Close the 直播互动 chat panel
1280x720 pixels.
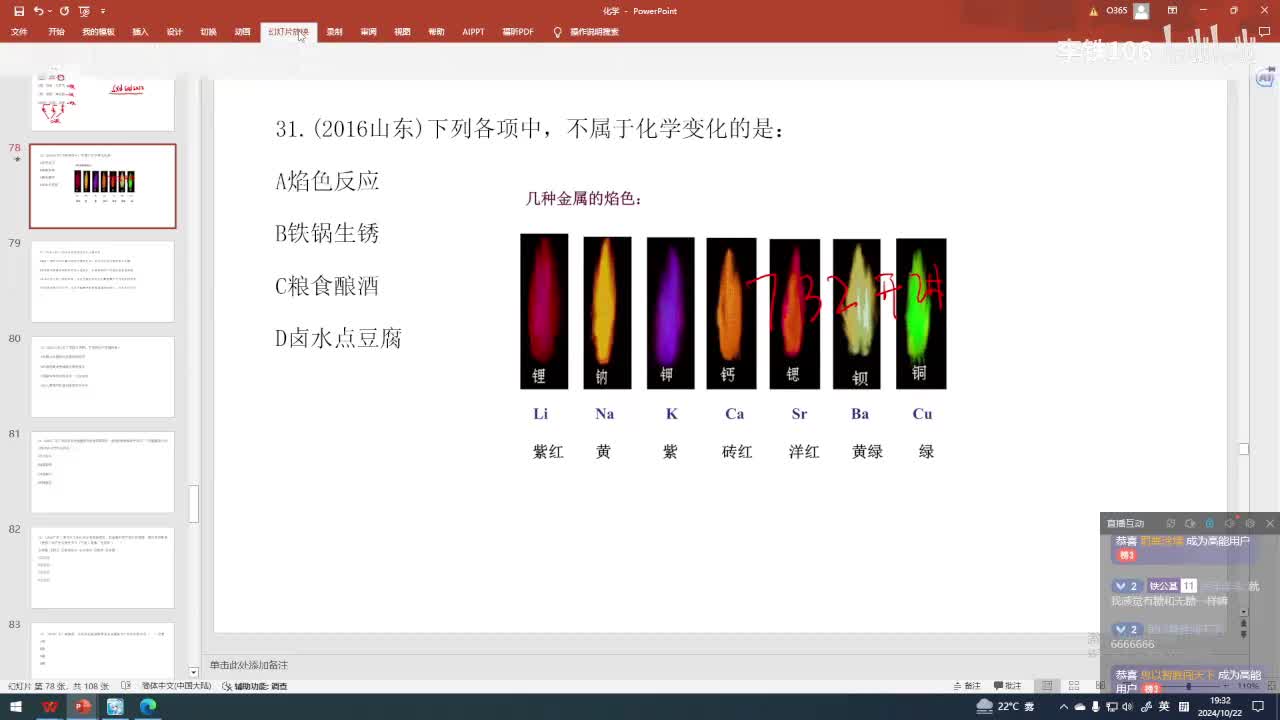(1270, 523)
